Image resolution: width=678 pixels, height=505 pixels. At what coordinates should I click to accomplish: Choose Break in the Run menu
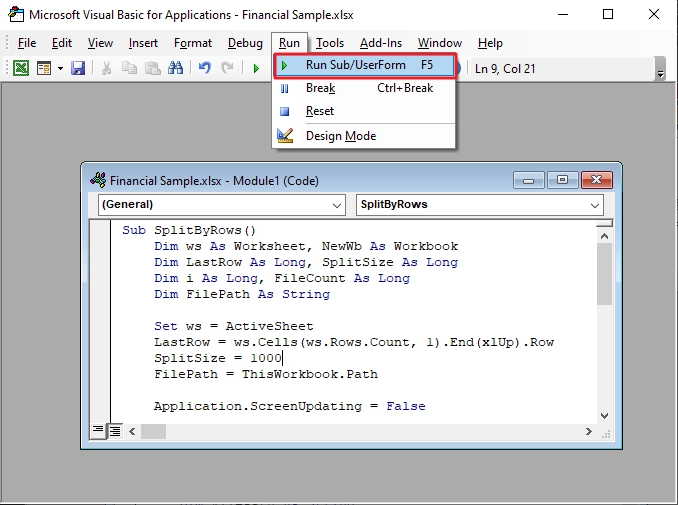click(365, 88)
